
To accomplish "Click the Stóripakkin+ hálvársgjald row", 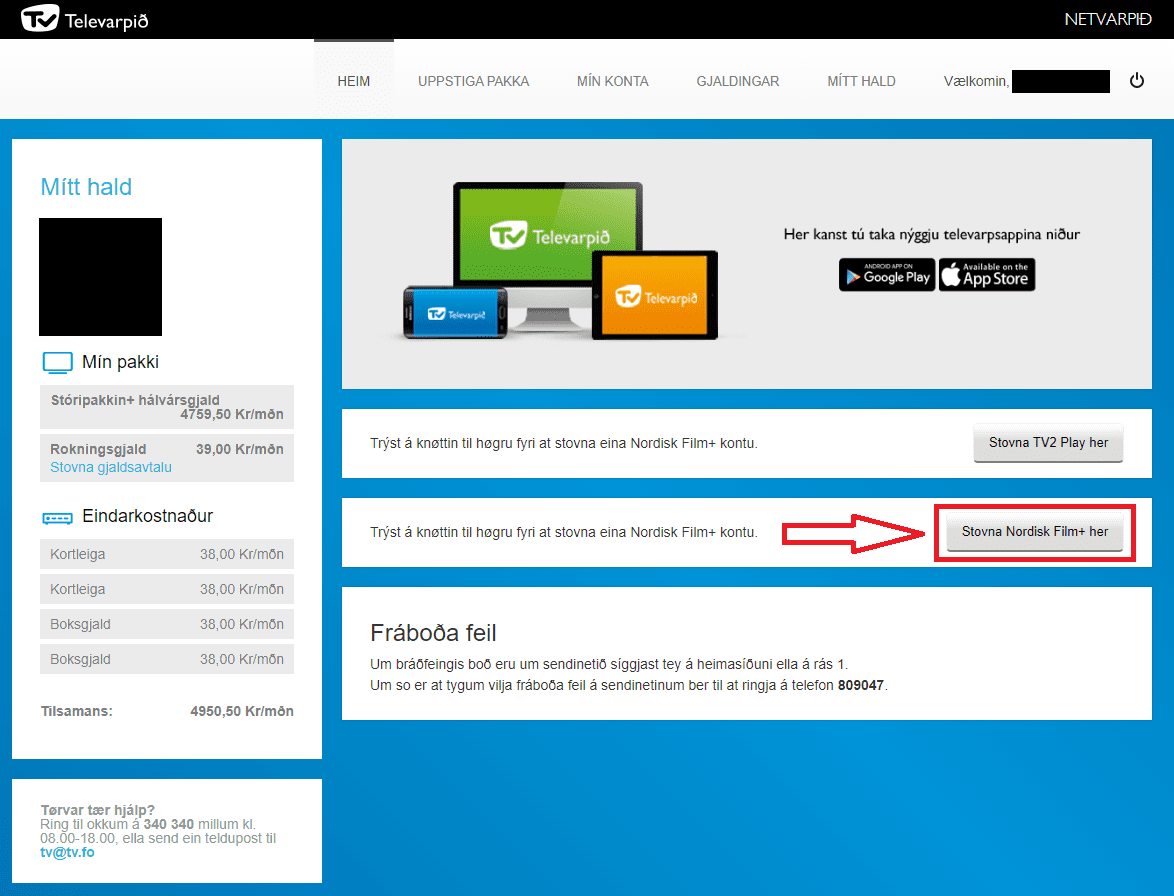I will pyautogui.click(x=167, y=407).
